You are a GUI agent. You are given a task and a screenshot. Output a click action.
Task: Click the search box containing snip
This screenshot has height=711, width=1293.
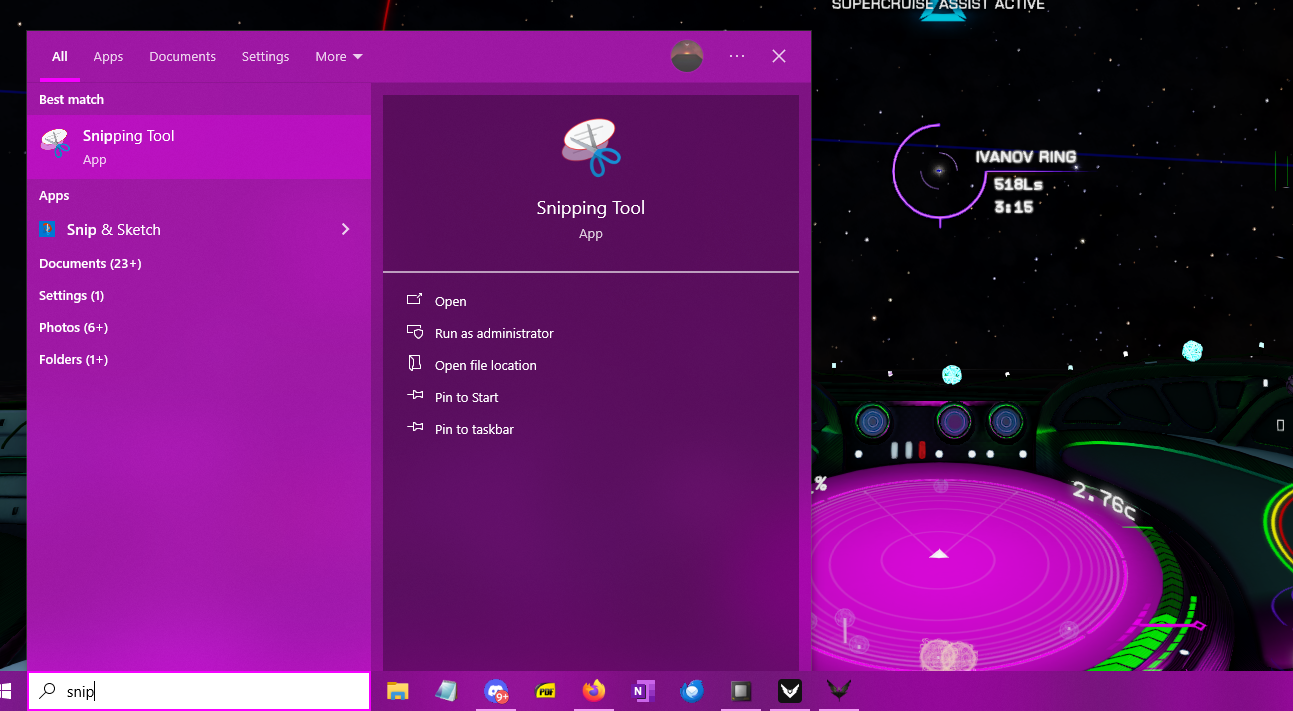tap(199, 691)
